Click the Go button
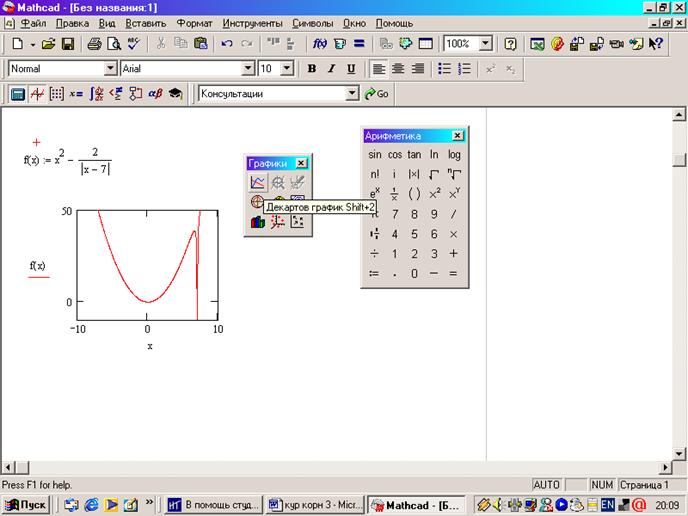688x516 pixels. click(x=377, y=94)
